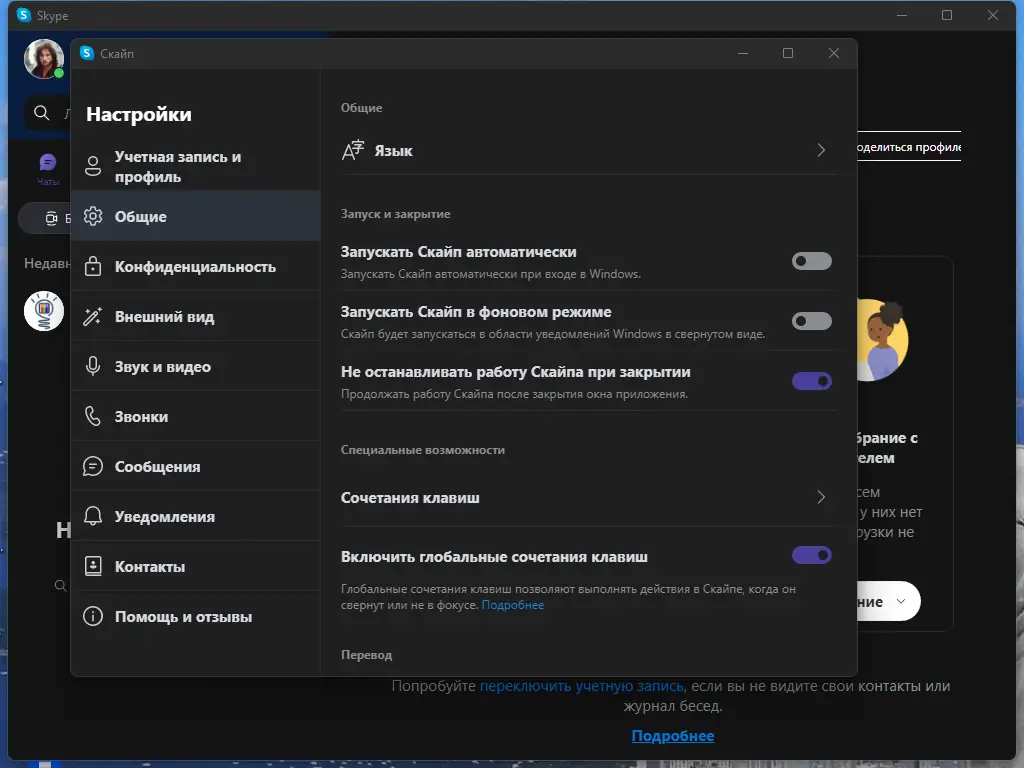Click the person icon for account settings
Image resolution: width=1024 pixels, height=768 pixels.
pyautogui.click(x=93, y=166)
